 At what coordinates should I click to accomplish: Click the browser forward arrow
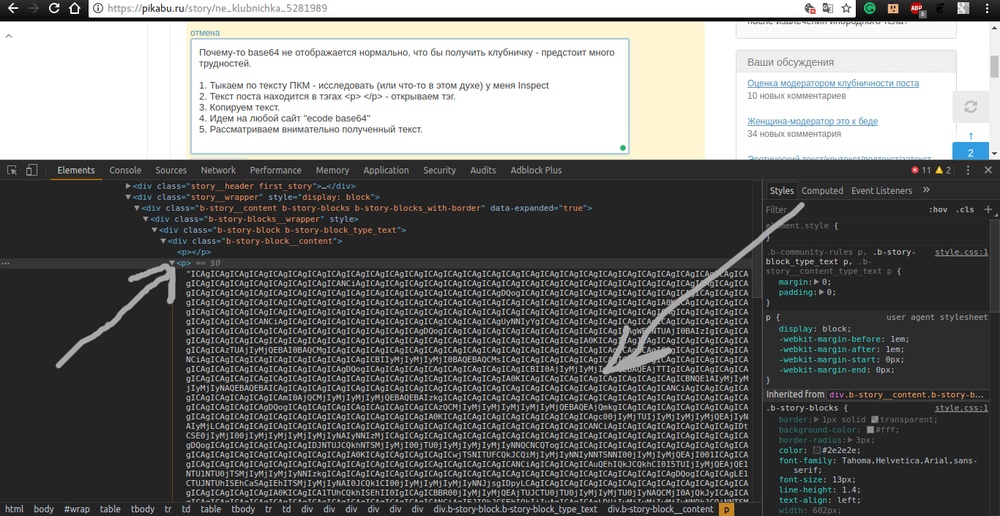(x=33, y=8)
